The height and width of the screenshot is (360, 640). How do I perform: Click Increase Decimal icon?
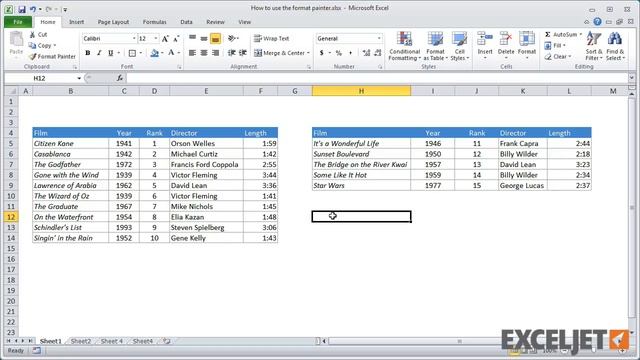[366, 53]
